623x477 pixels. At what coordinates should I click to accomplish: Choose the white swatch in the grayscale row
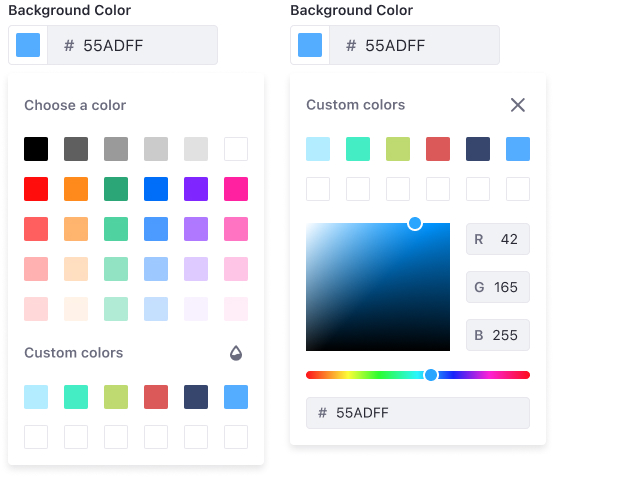pos(236,149)
